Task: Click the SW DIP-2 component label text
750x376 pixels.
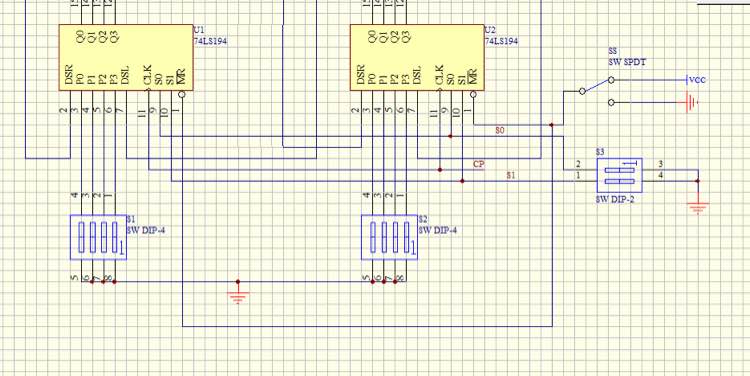Action: pyautogui.click(x=615, y=199)
